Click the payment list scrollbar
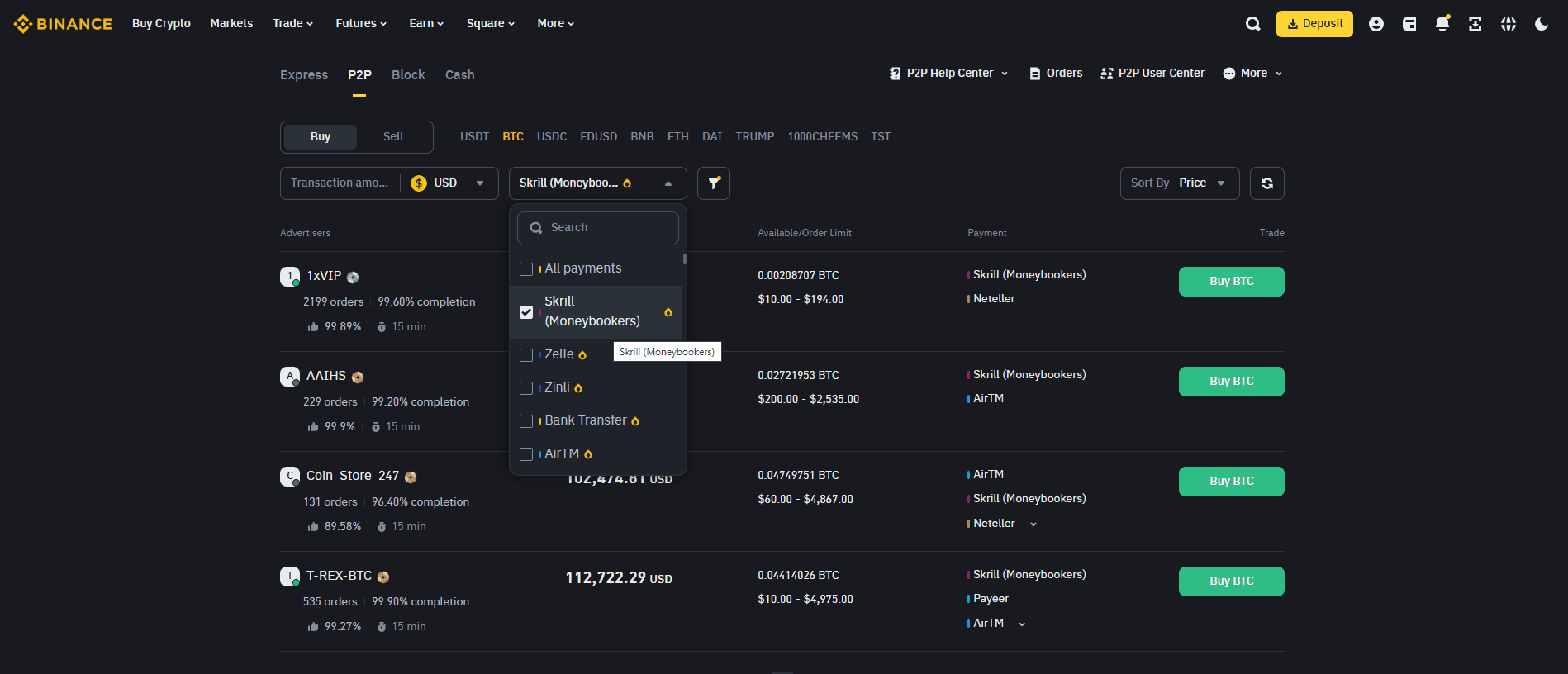Image resolution: width=1568 pixels, height=674 pixels. (x=685, y=259)
